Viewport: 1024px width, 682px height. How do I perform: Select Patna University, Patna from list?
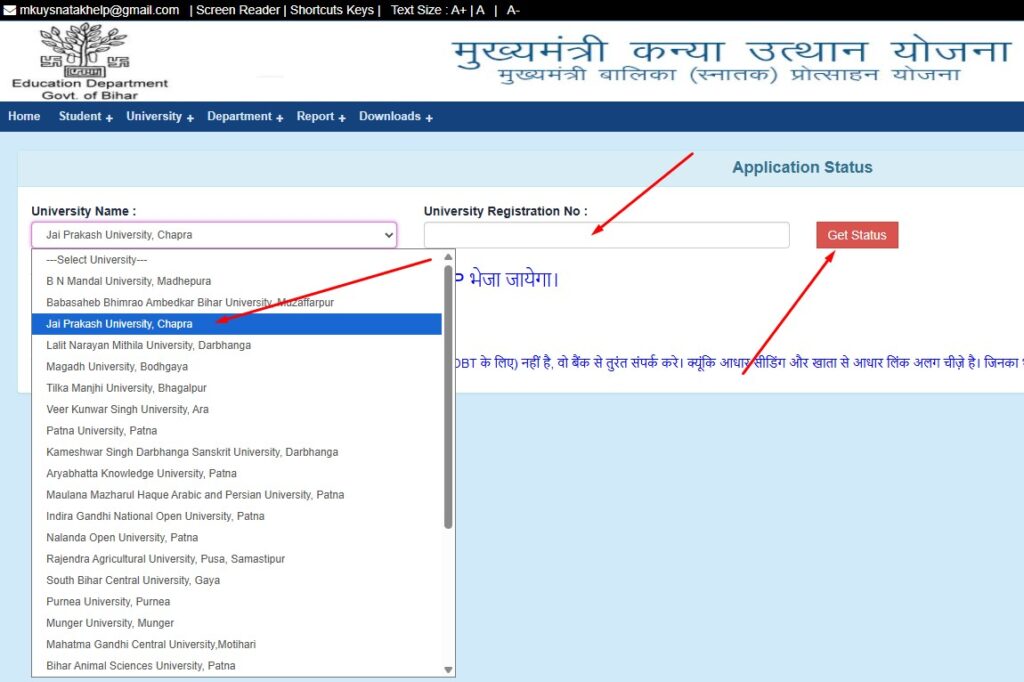pyautogui.click(x=101, y=431)
